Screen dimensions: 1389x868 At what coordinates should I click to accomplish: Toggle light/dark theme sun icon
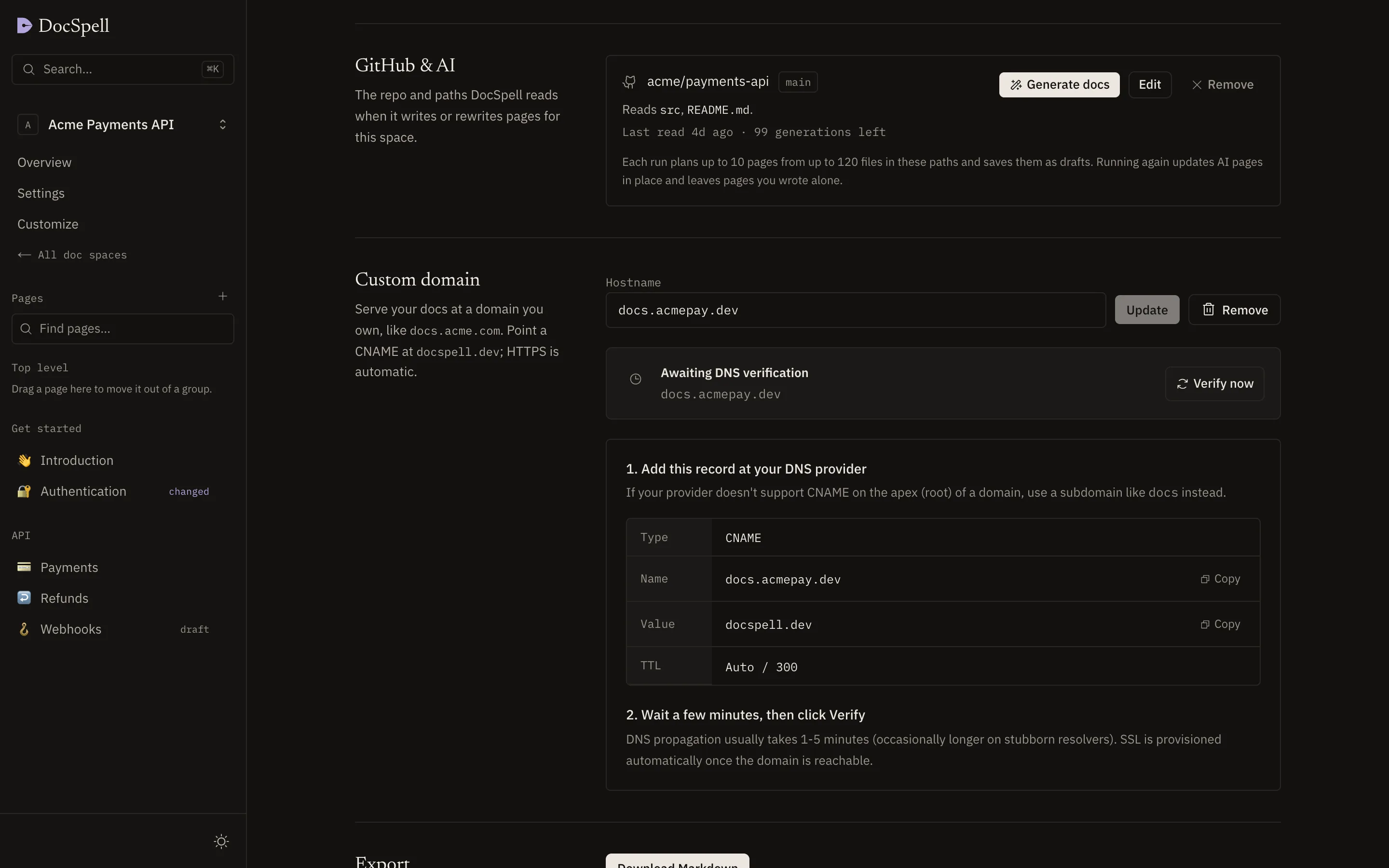pyautogui.click(x=221, y=841)
